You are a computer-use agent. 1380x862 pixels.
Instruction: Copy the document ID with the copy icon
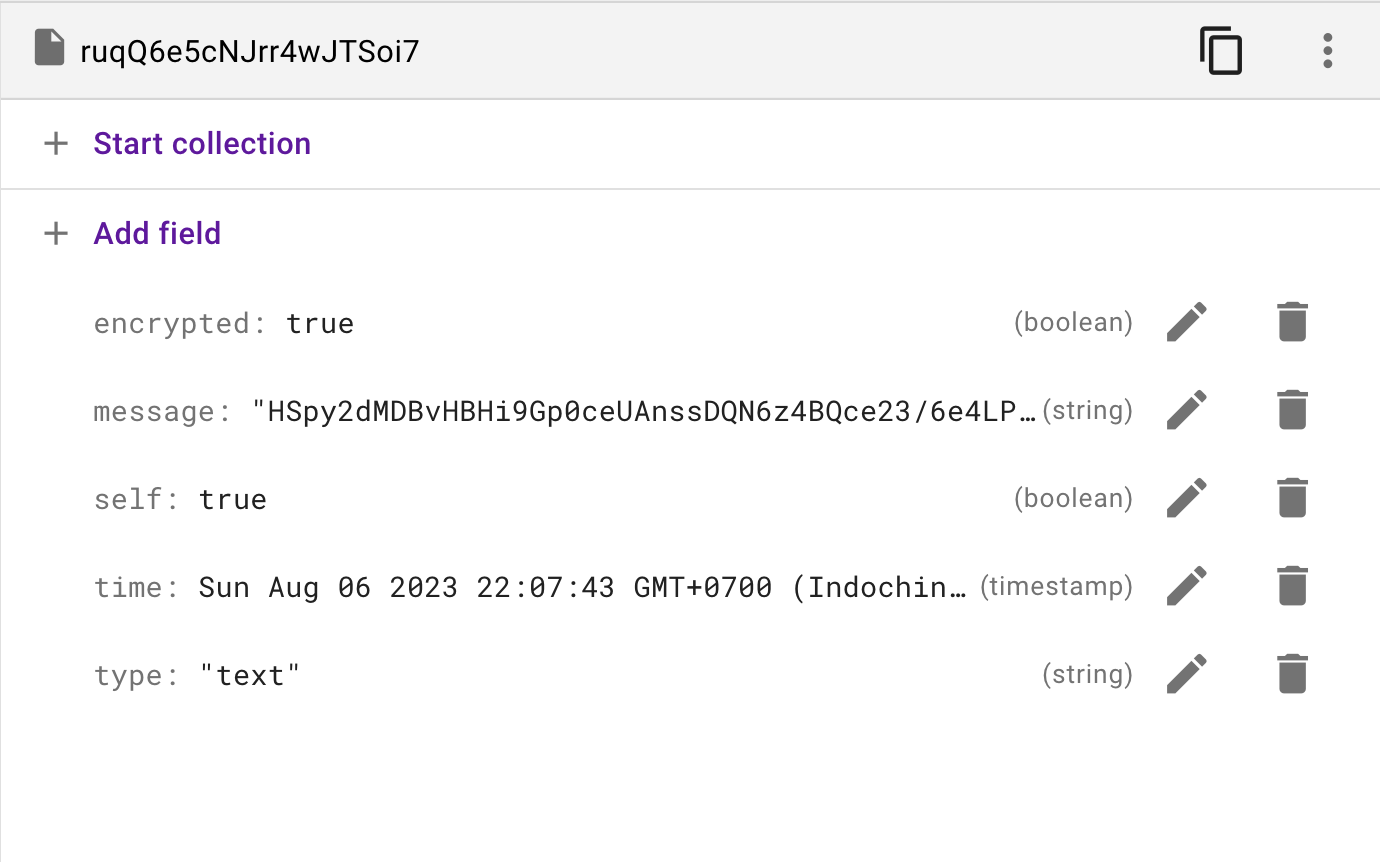[x=1221, y=50]
